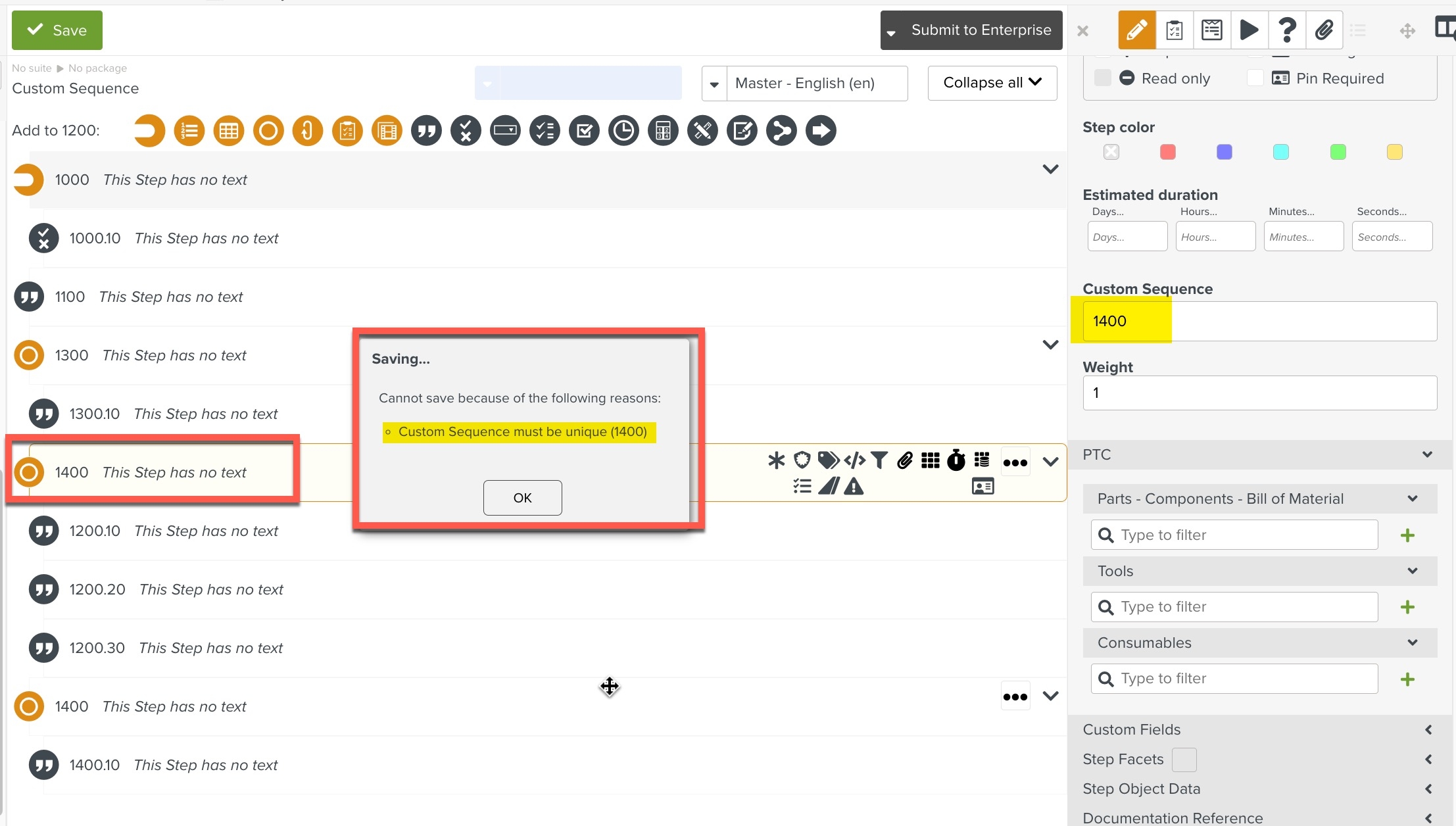This screenshot has height=826, width=1456.
Task: Choose the red step color swatch
Action: [1167, 153]
